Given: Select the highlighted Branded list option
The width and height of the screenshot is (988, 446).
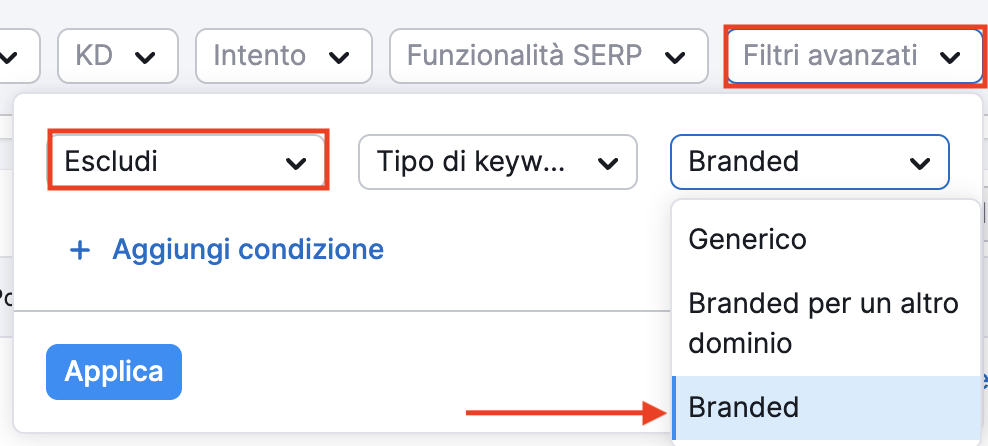Looking at the screenshot, I should [743, 407].
